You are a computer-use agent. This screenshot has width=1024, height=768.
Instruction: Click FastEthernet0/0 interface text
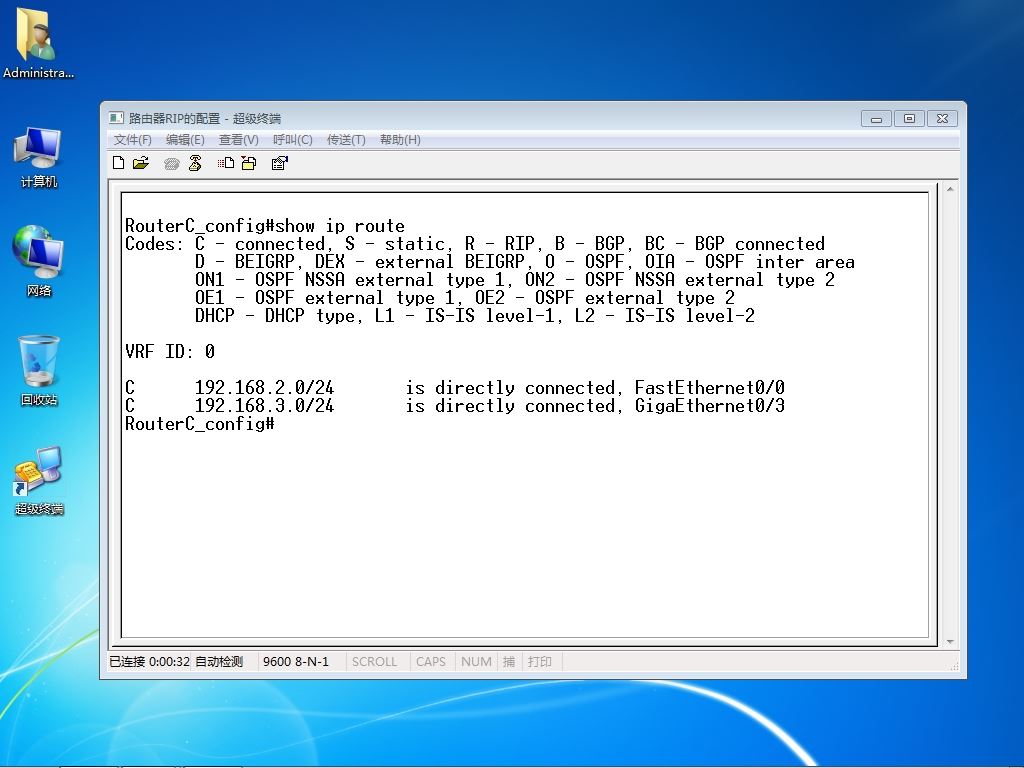(x=709, y=388)
